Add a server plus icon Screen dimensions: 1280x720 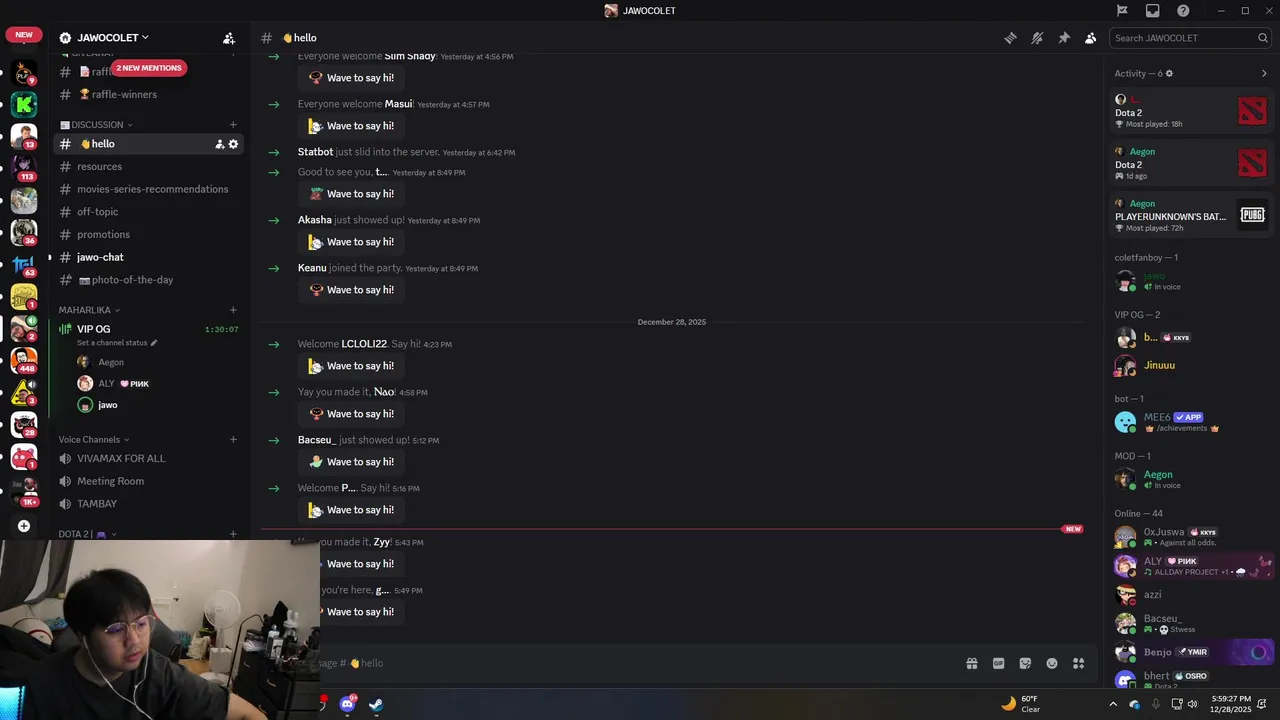click(24, 526)
